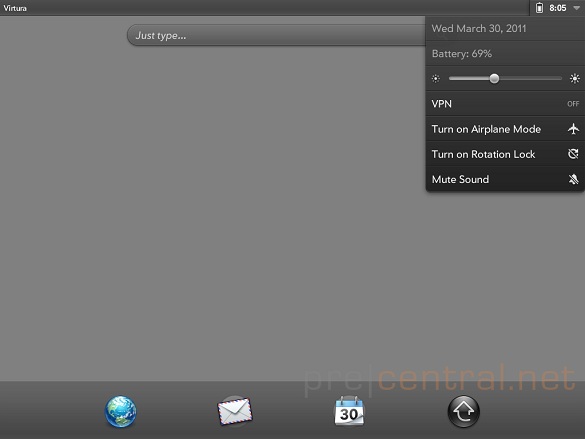Click the high brightness sun icon
The height and width of the screenshot is (439, 585).
pyautogui.click(x=575, y=79)
